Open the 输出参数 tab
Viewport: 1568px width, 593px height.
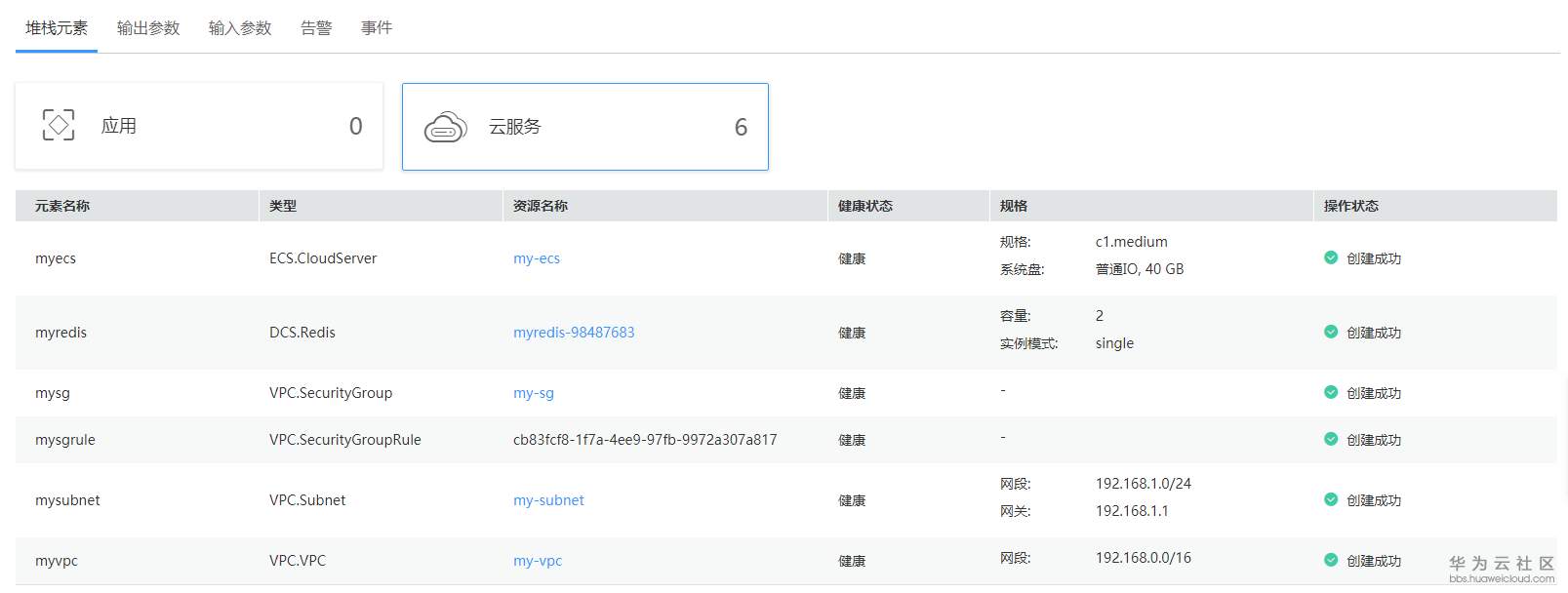[x=148, y=28]
